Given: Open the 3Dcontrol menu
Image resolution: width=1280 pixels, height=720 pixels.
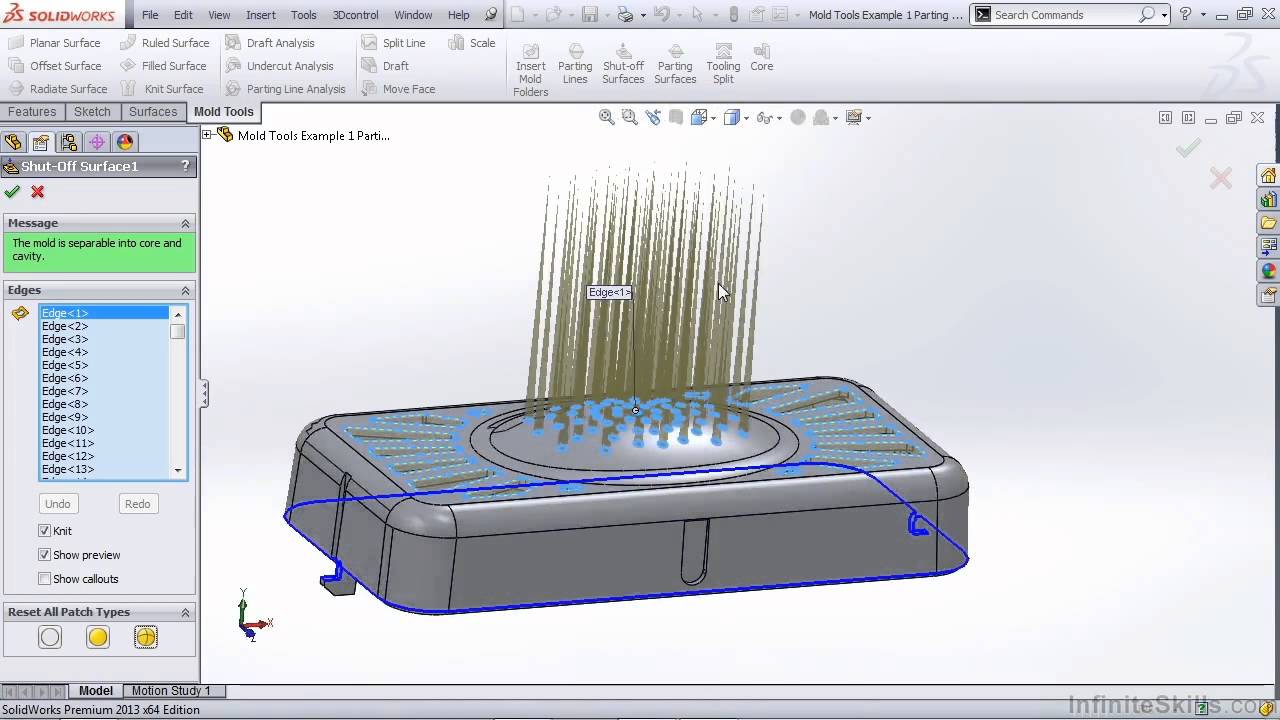Looking at the screenshot, I should pyautogui.click(x=355, y=15).
